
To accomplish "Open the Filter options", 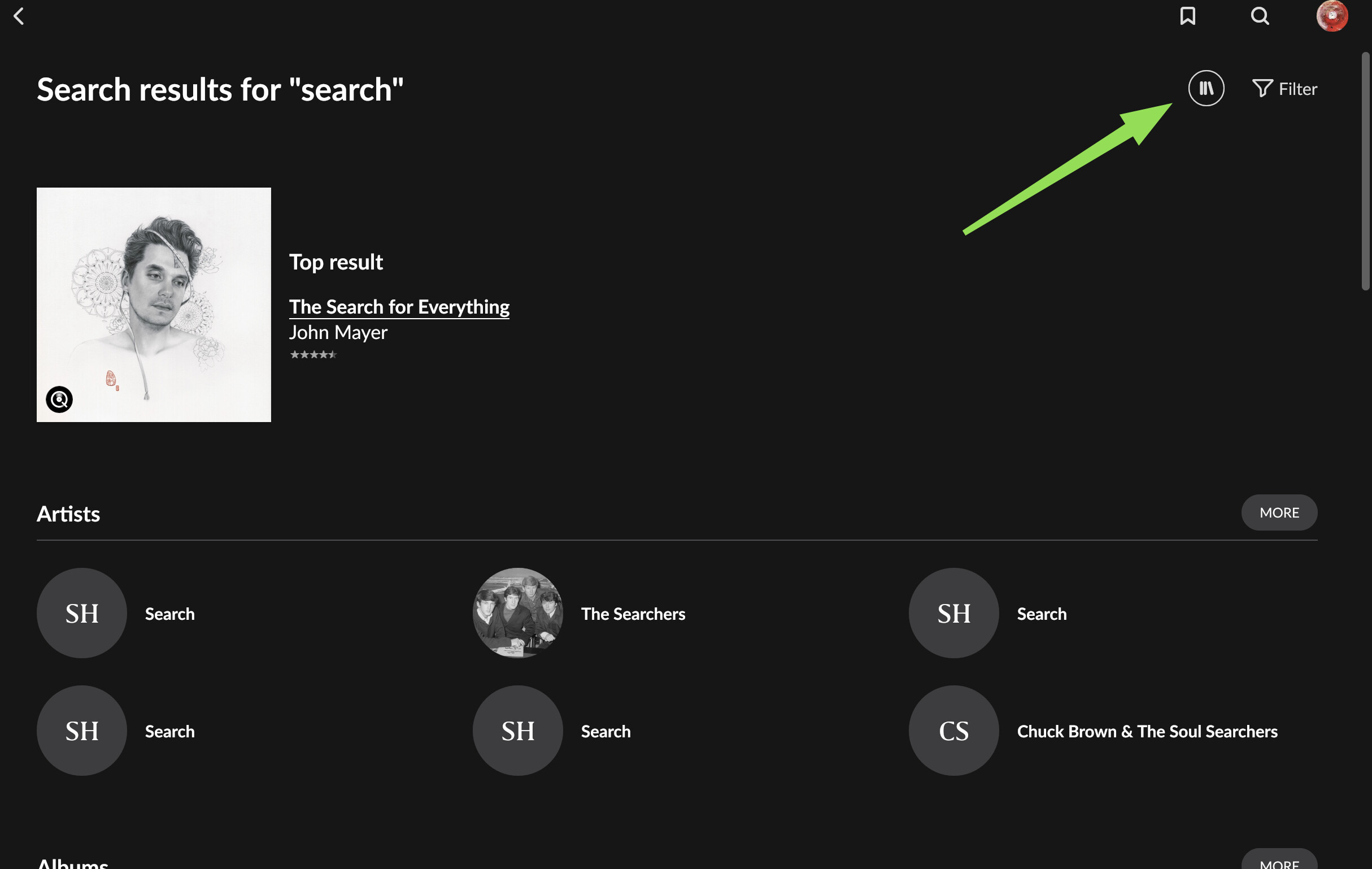I will (x=1284, y=89).
